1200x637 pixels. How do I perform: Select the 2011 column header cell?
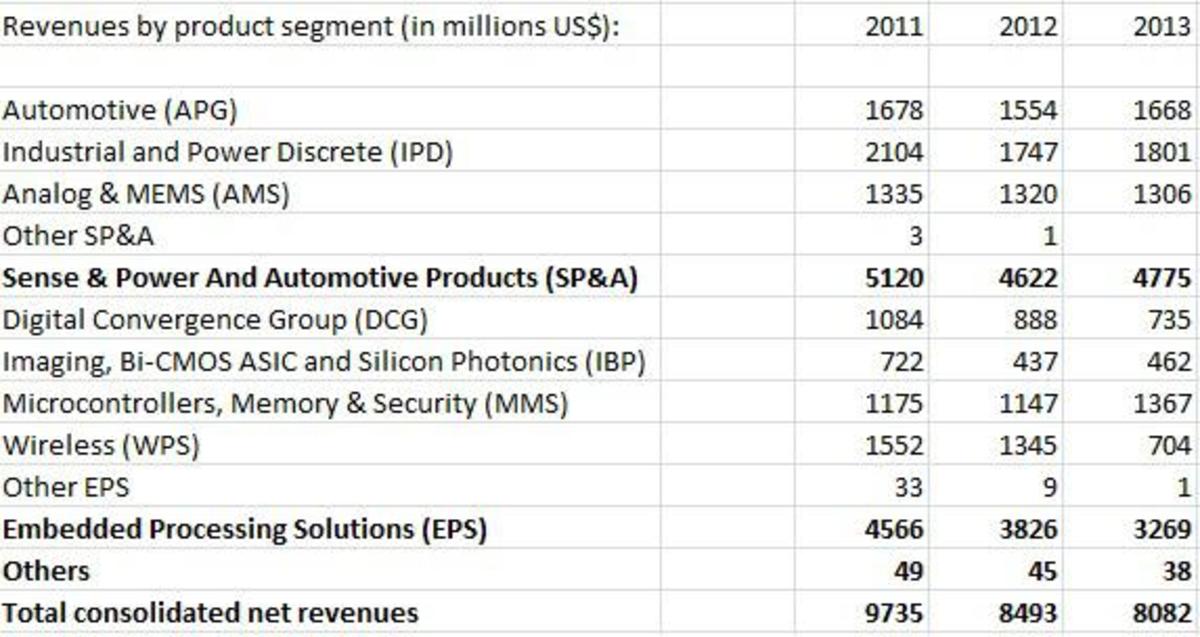[894, 27]
